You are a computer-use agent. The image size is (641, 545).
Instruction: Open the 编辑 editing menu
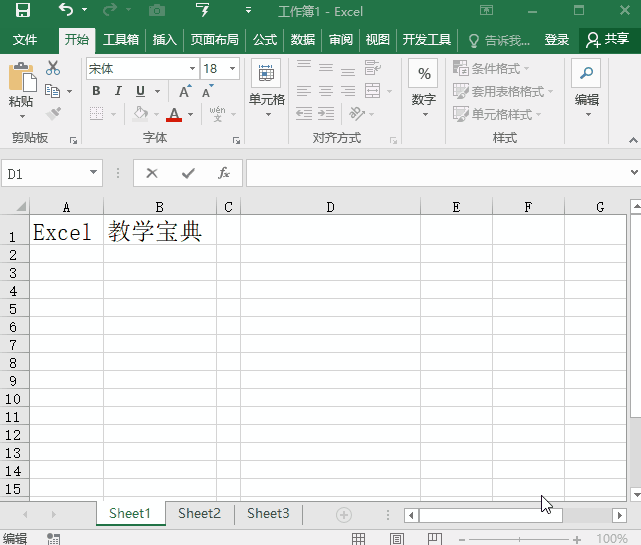click(x=587, y=88)
